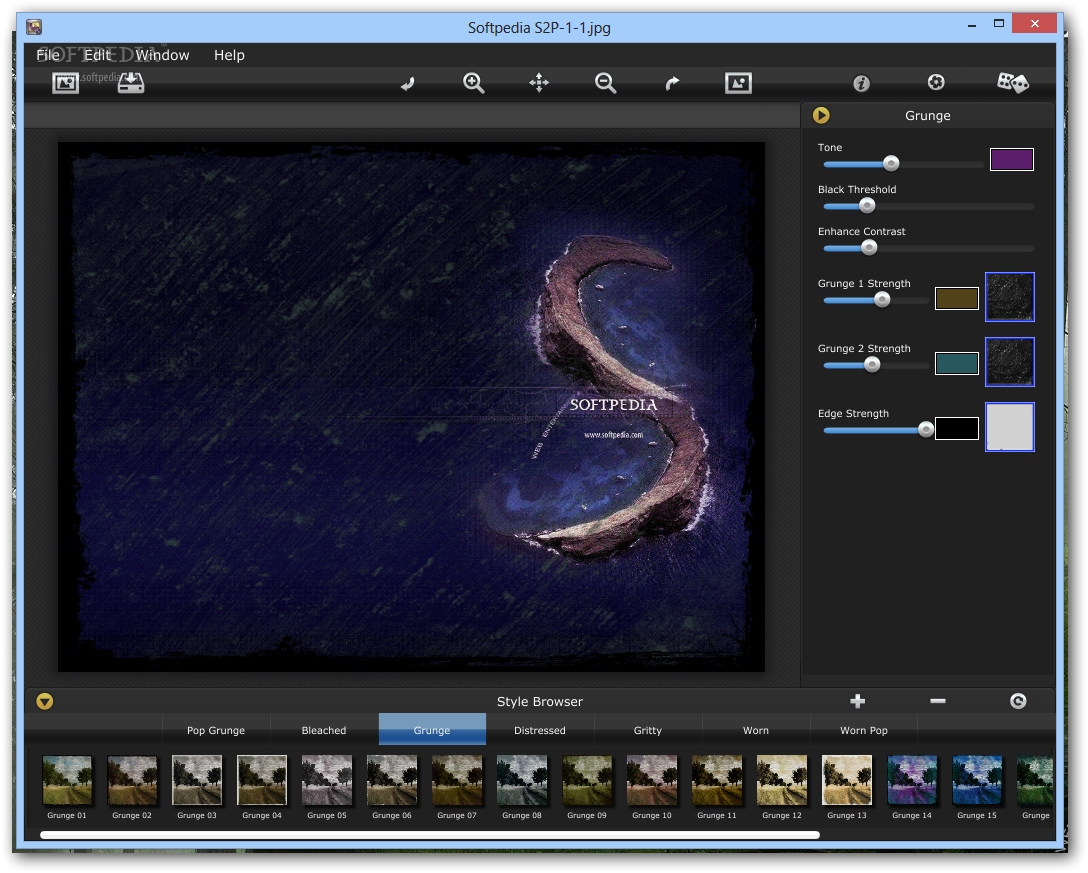Switch to the Worn tab
This screenshot has width=1088, height=873.
tap(756, 730)
